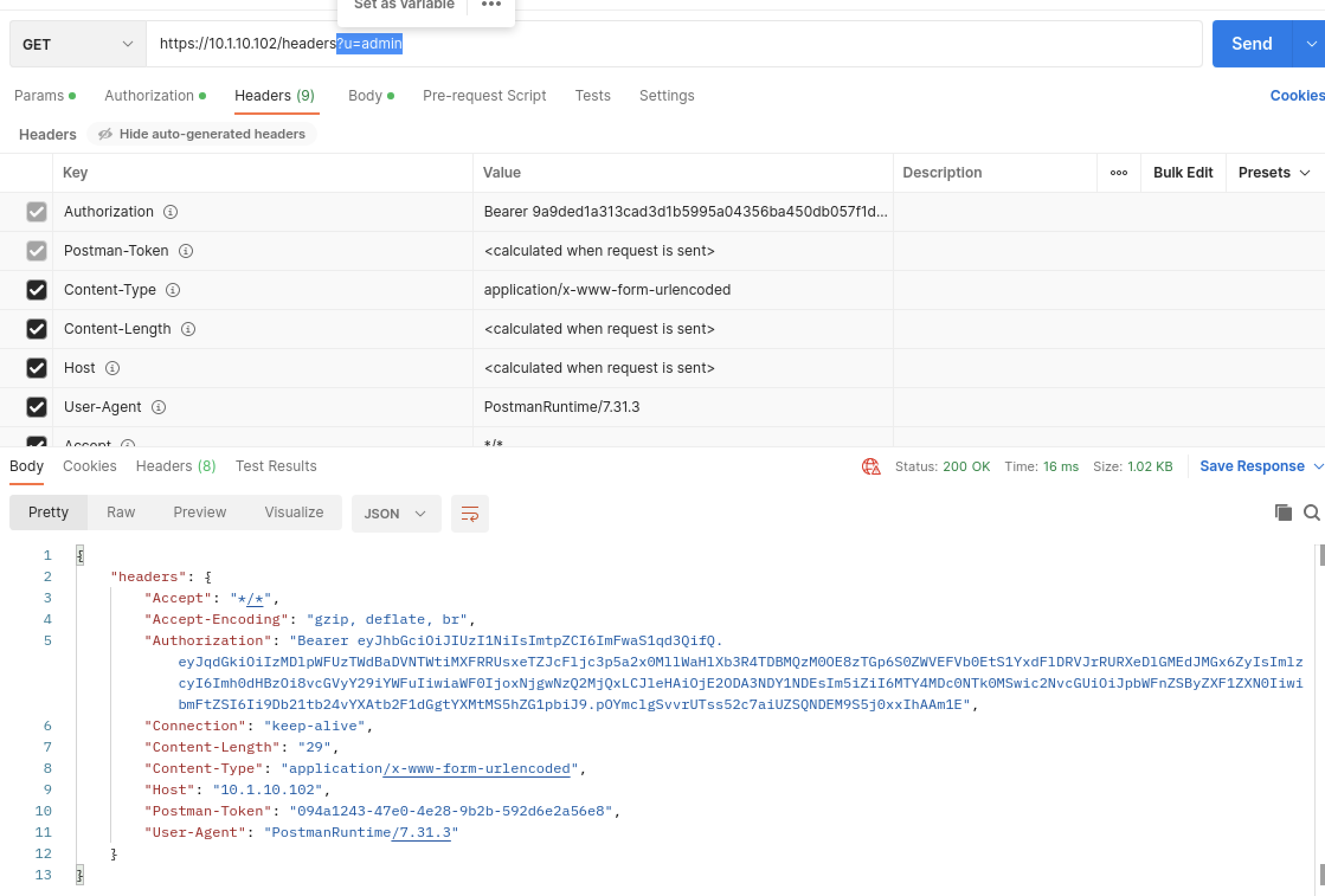Screen dimensions: 1325x896
Task: Open JSON format dropdown
Action: coord(396,514)
